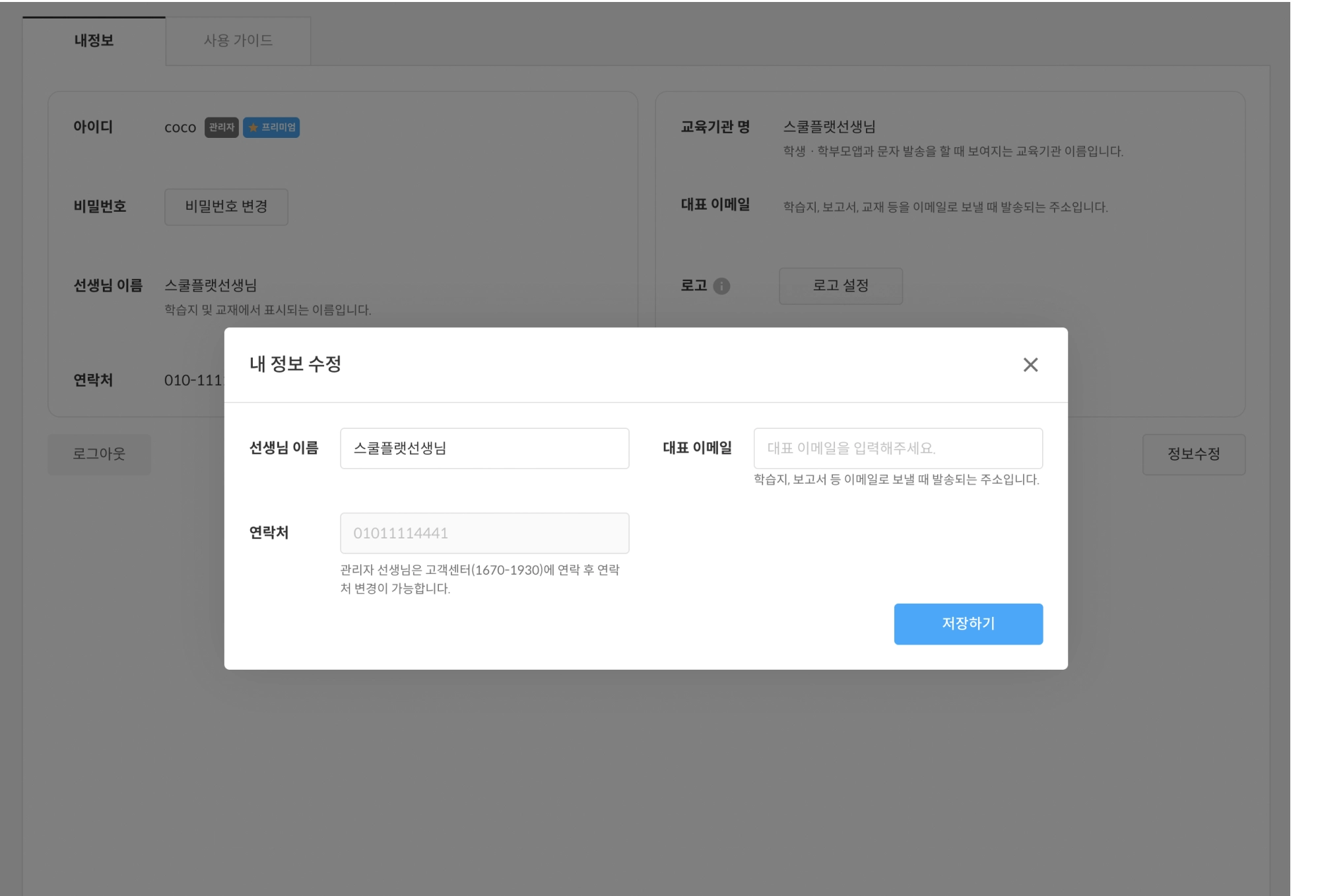Viewport: 1320px width, 896px height.
Task: Open the 사용 가이드 tab
Action: (238, 41)
